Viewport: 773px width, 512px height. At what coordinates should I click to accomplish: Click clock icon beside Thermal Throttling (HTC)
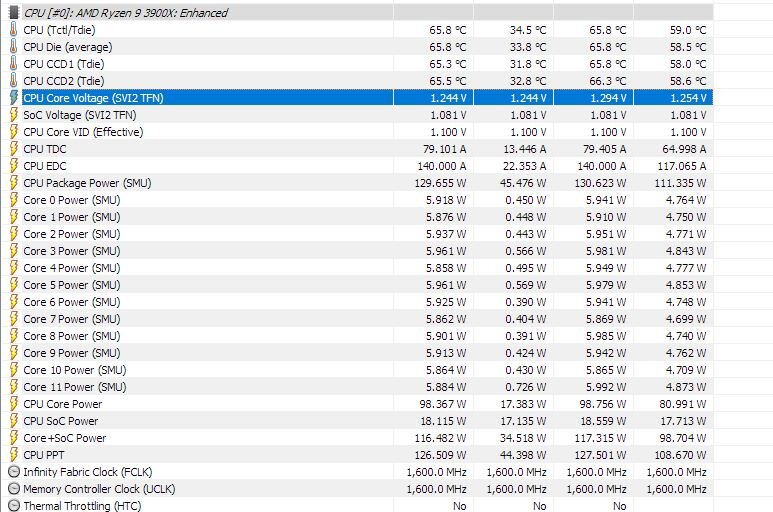point(14,506)
